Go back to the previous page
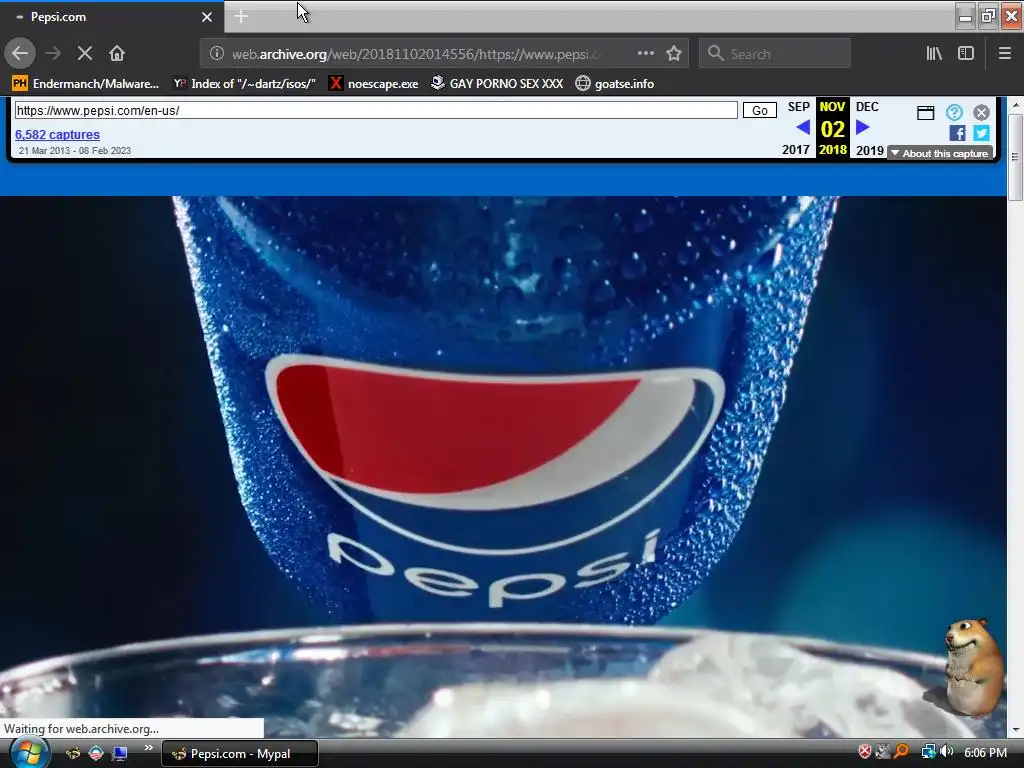The height and width of the screenshot is (768, 1024). 20,54
